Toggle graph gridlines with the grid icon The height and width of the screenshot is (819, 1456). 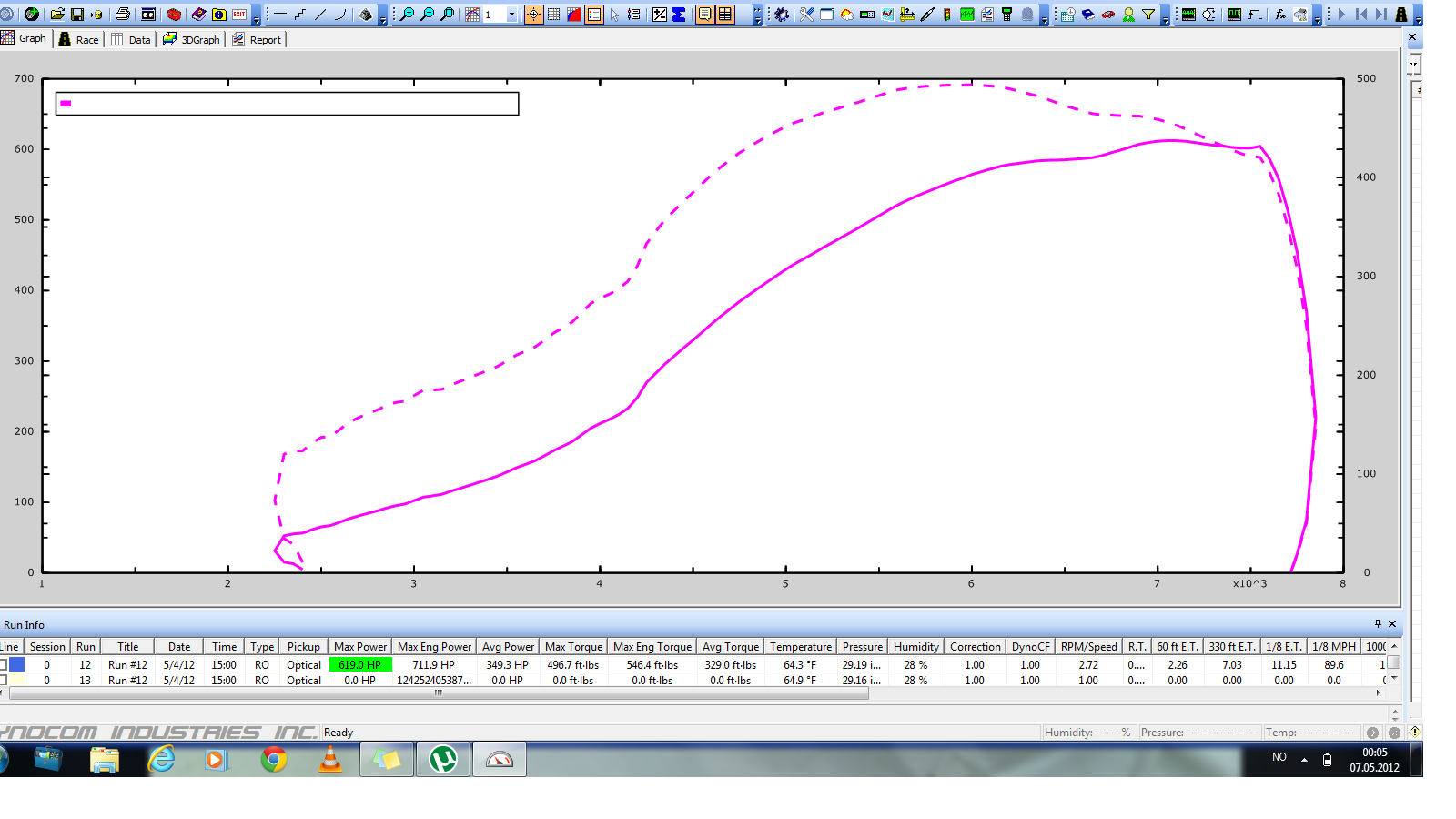(554, 14)
